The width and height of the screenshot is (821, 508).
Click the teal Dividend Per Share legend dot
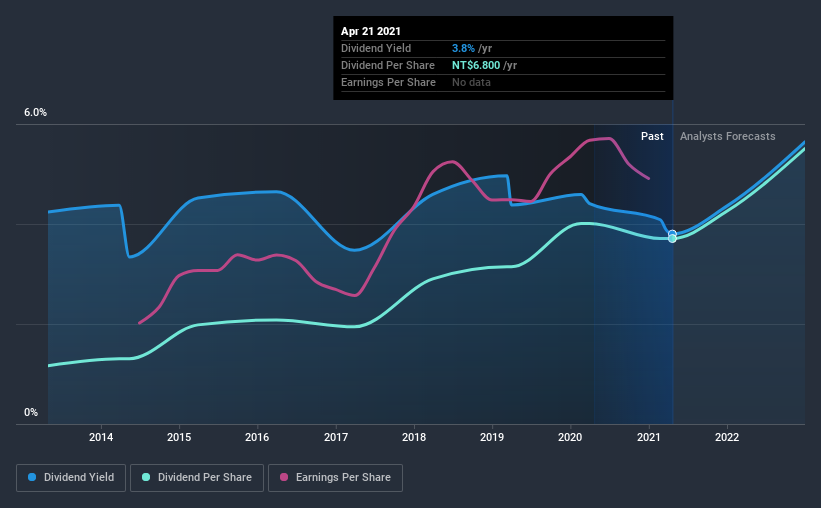pyautogui.click(x=146, y=477)
